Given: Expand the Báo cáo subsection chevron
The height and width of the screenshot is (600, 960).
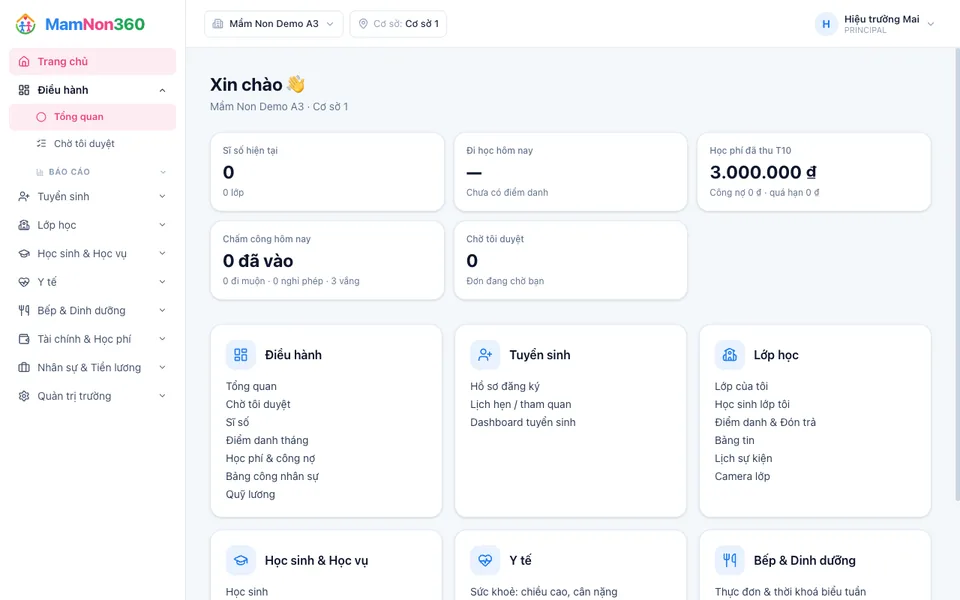Looking at the screenshot, I should 163,172.
